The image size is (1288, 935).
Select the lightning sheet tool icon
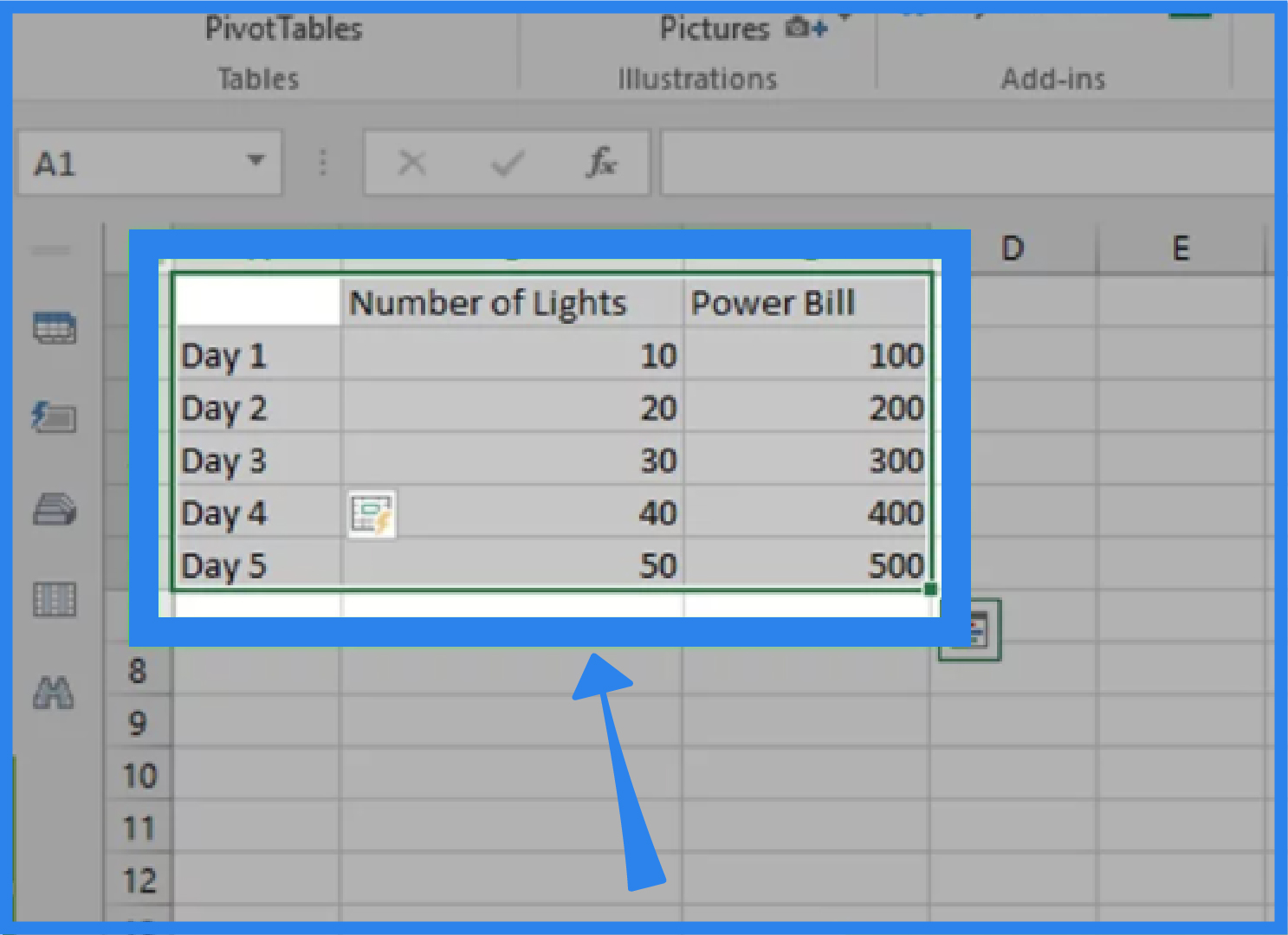point(52,419)
